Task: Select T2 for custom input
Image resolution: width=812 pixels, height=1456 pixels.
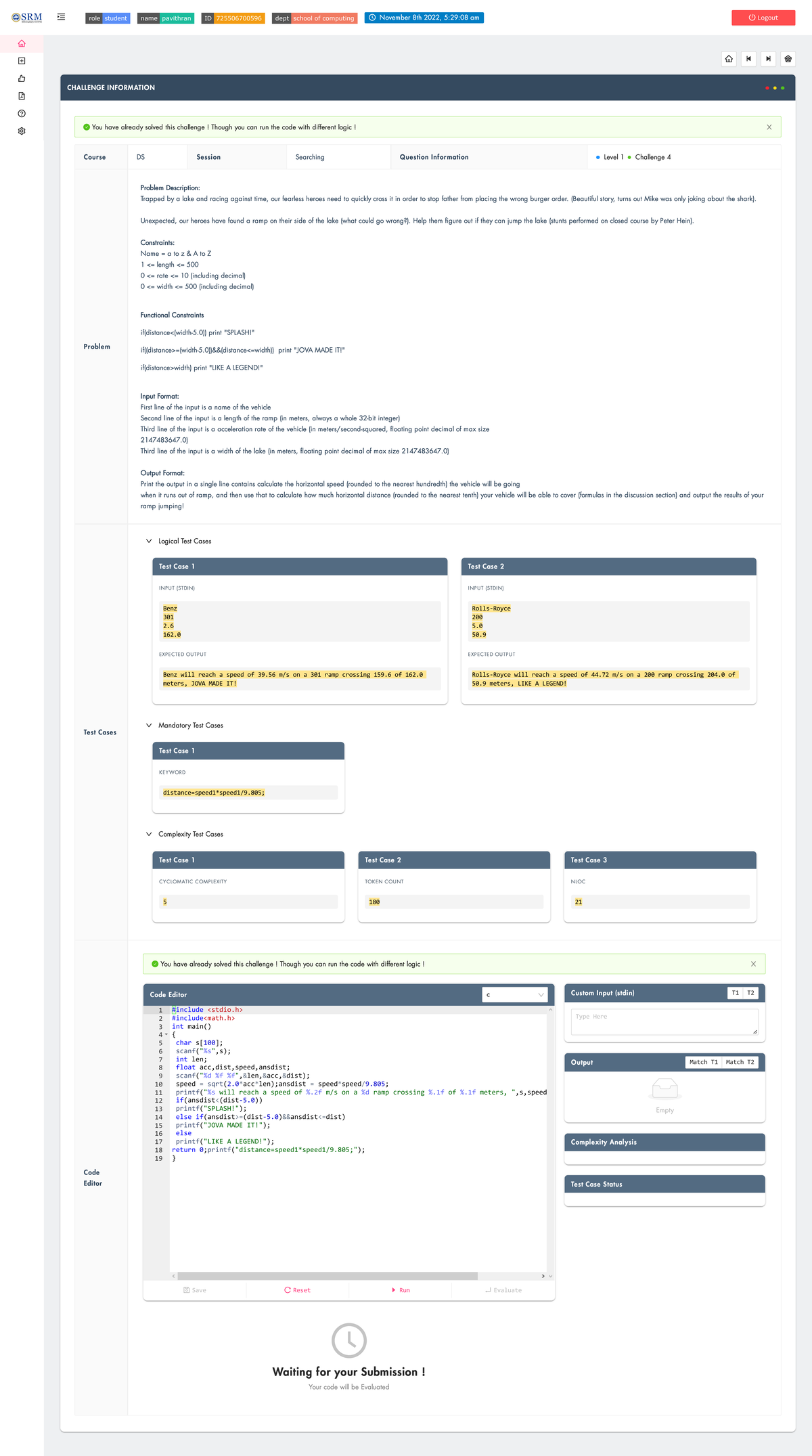Action: coord(750,993)
